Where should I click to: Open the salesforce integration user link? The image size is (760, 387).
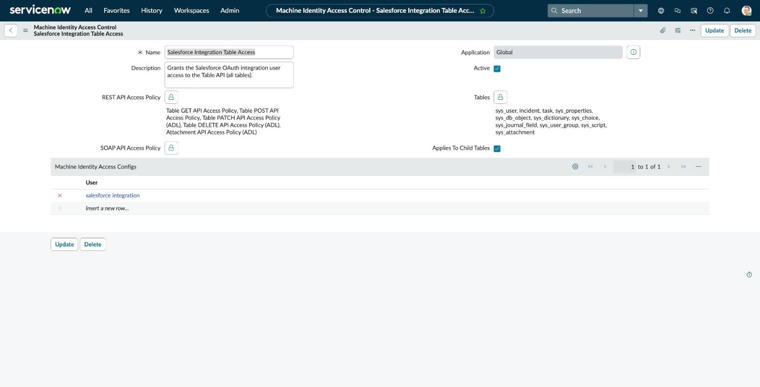click(112, 195)
